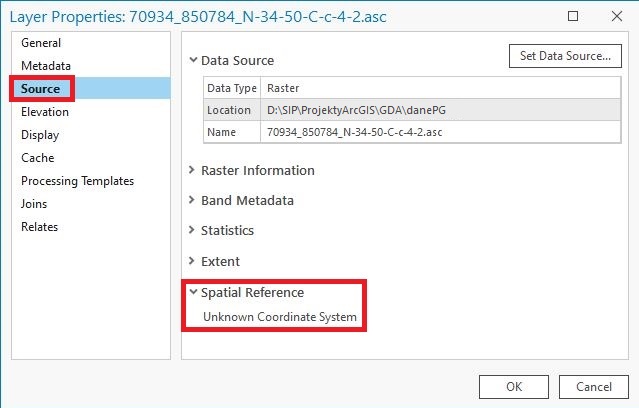The height and width of the screenshot is (408, 639).
Task: Select the Relates page
Action: click(40, 227)
